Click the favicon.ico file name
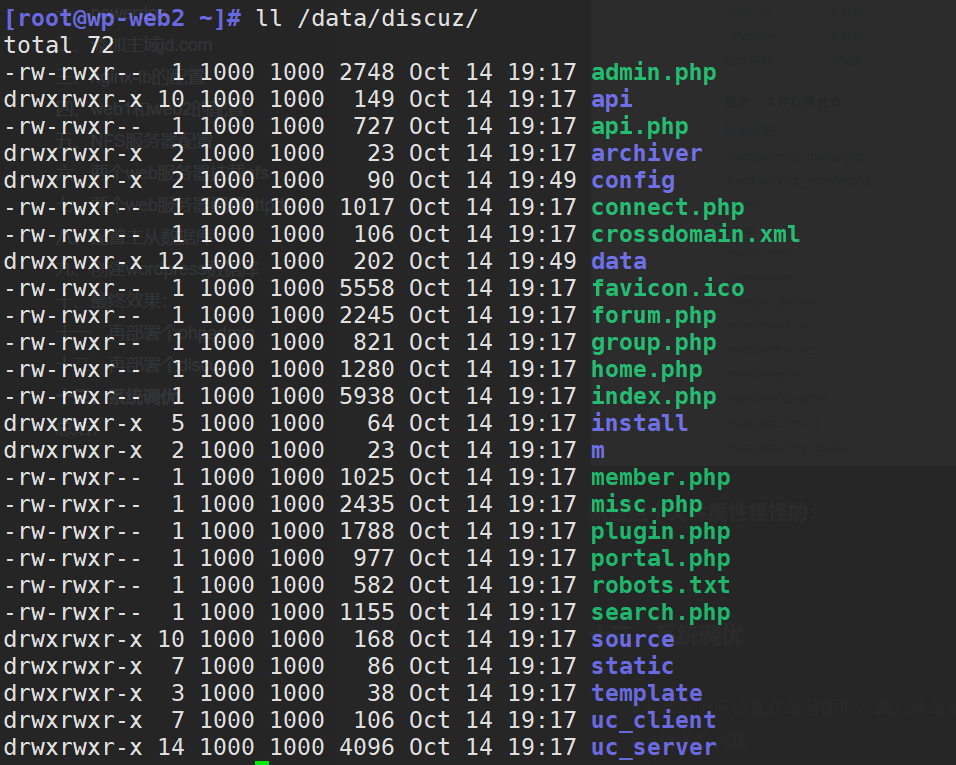This screenshot has width=956, height=765. [668, 288]
